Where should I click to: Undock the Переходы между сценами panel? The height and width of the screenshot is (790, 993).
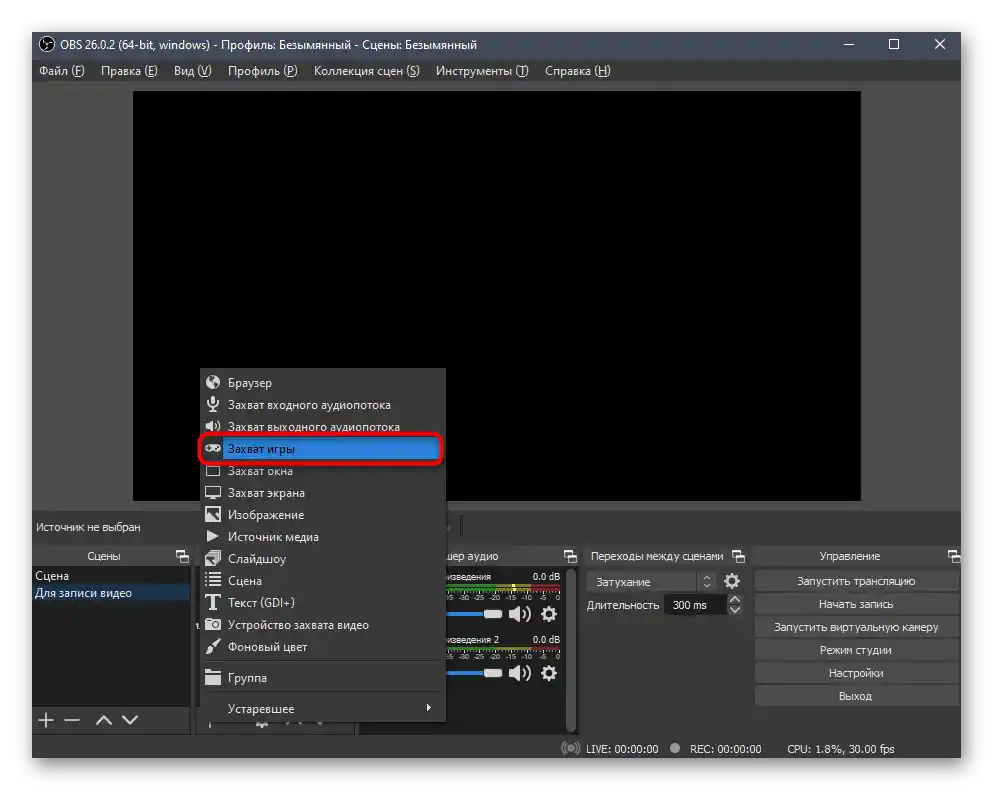point(738,556)
